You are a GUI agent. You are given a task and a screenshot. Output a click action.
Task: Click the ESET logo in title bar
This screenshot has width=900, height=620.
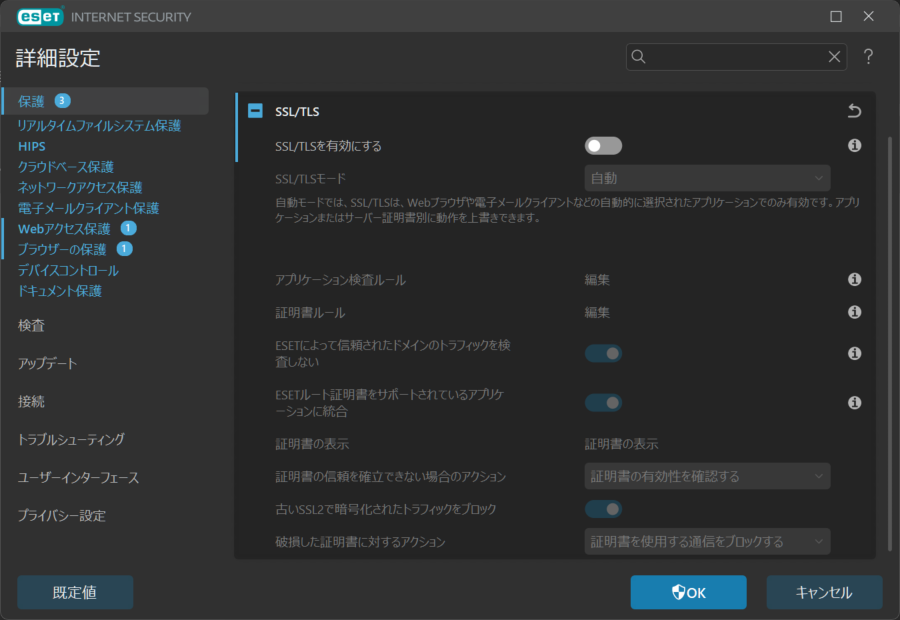[40, 17]
